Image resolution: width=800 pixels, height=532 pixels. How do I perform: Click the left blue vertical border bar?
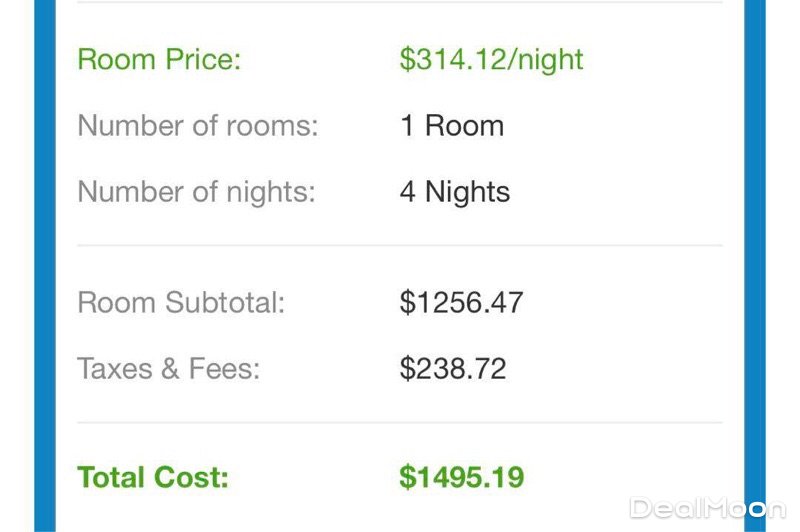[x=45, y=266]
